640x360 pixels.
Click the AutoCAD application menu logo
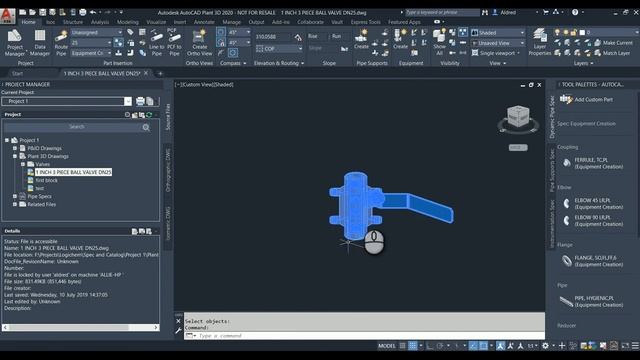[x=7, y=15]
